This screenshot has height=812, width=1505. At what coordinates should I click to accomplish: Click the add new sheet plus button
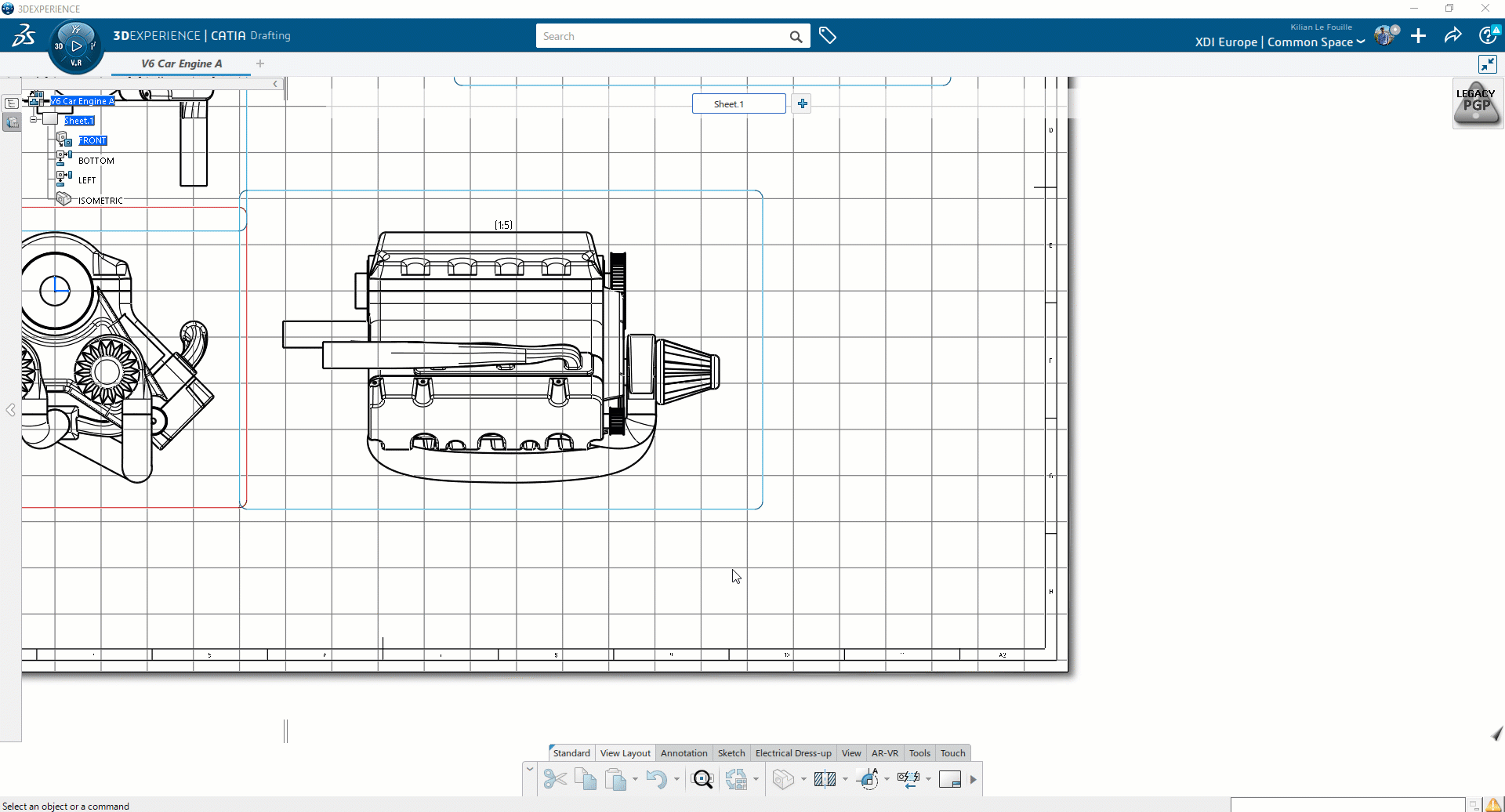801,103
